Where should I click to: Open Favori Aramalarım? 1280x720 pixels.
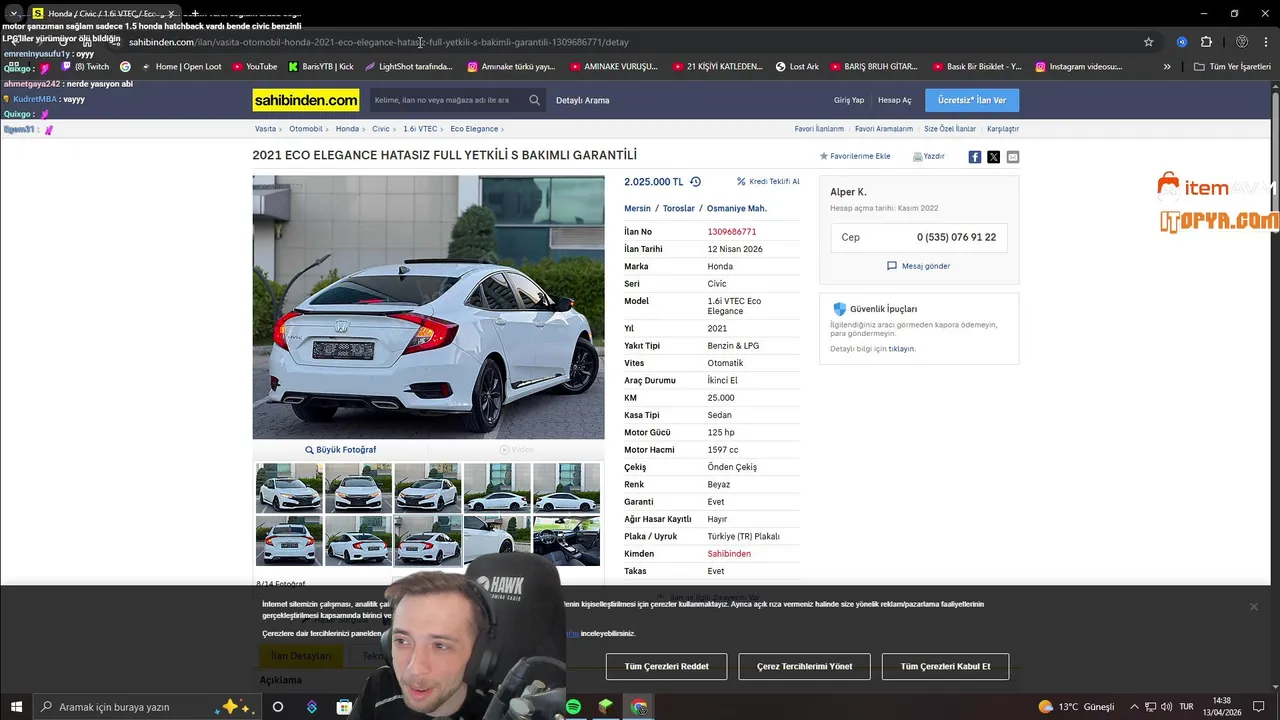coord(884,129)
